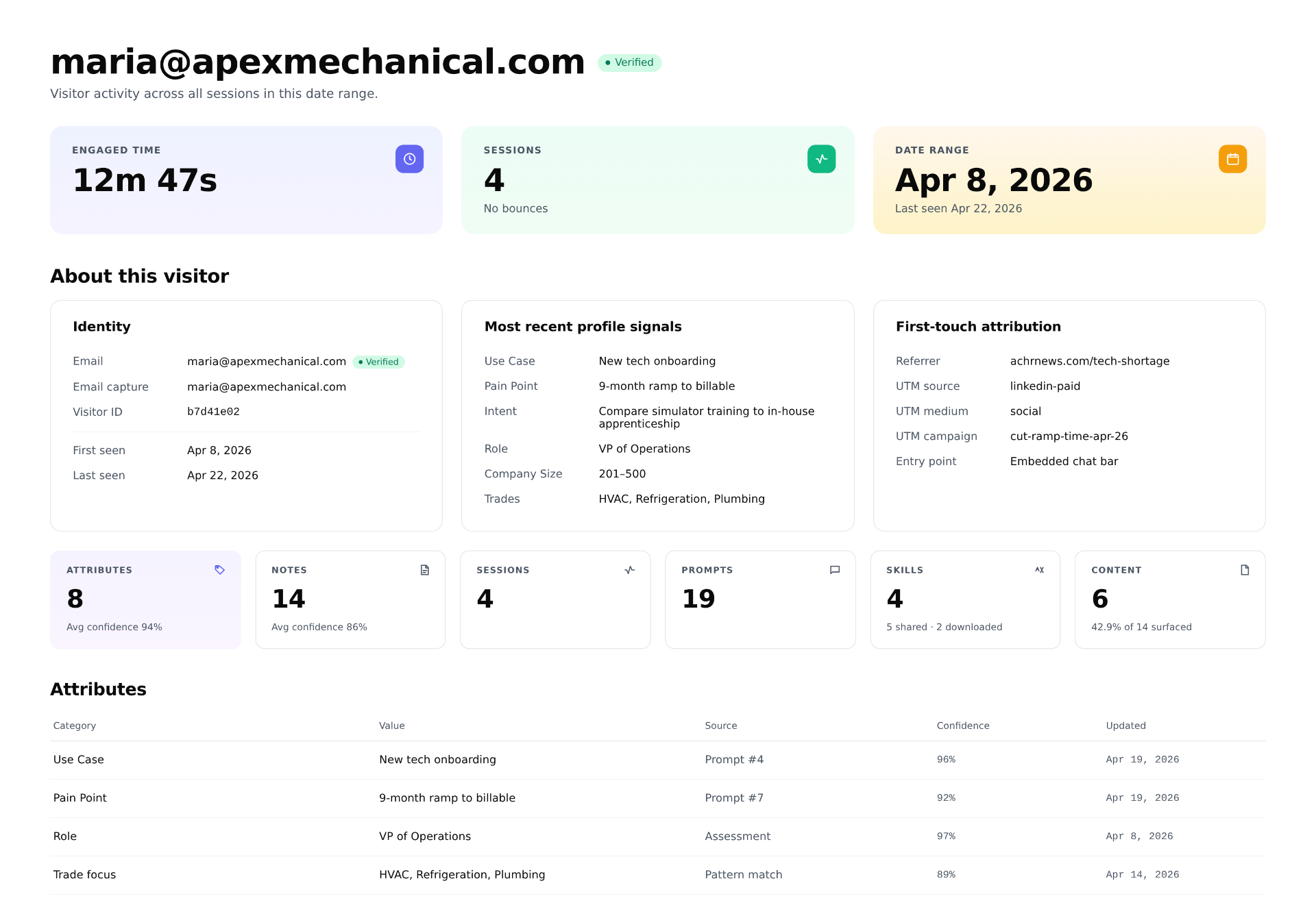Viewport: 1316px width, 907px height.
Task: Open the Content tab tile
Action: (x=1170, y=599)
